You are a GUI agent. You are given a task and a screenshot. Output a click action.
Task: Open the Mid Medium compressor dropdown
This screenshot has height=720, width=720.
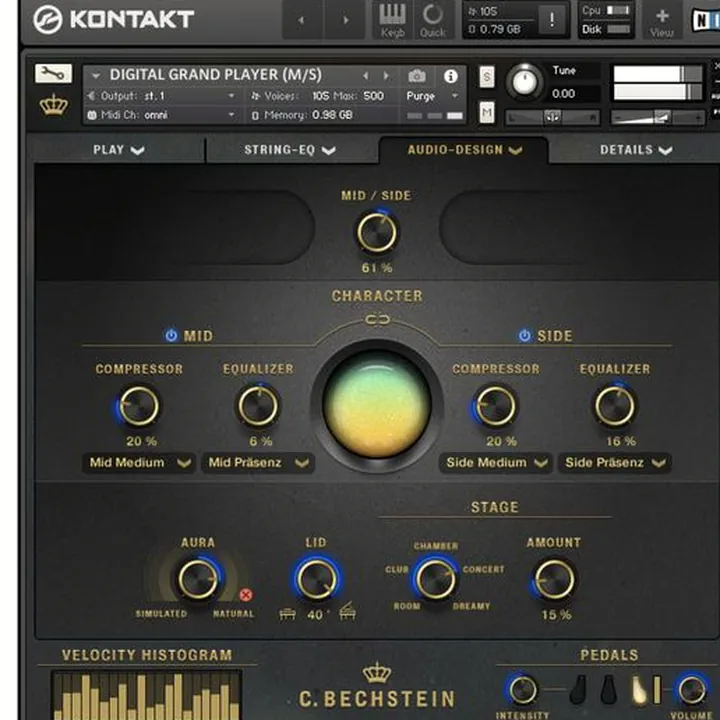click(139, 462)
